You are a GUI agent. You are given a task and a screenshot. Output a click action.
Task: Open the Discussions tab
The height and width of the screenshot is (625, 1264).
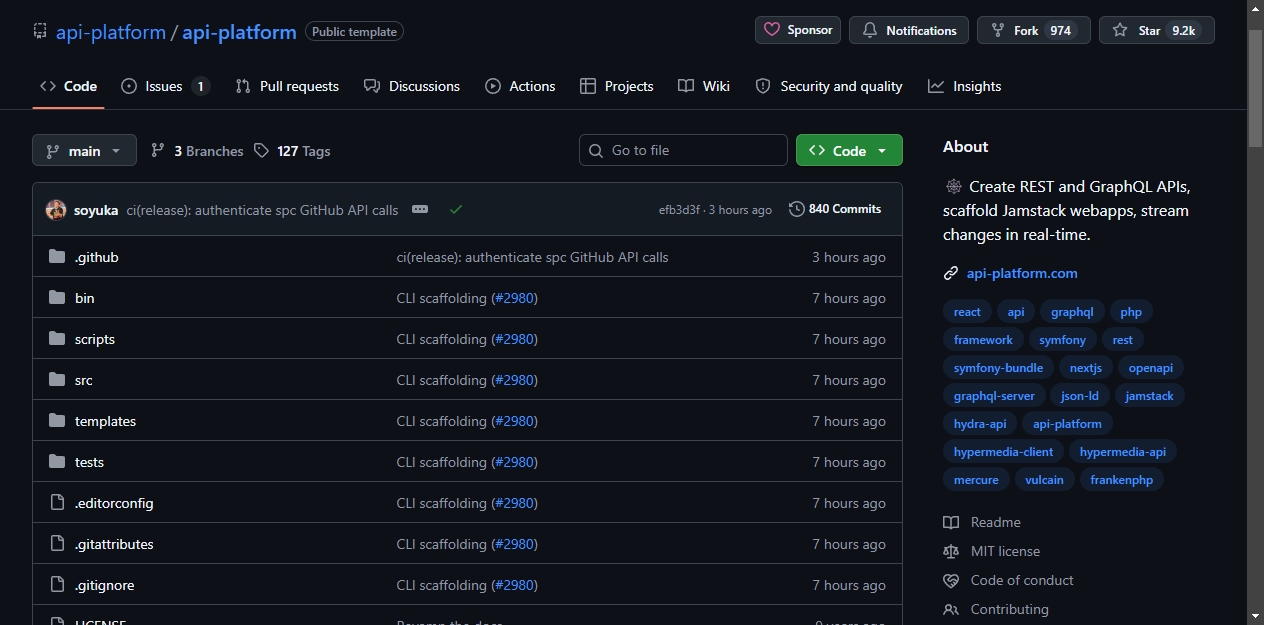(412, 86)
